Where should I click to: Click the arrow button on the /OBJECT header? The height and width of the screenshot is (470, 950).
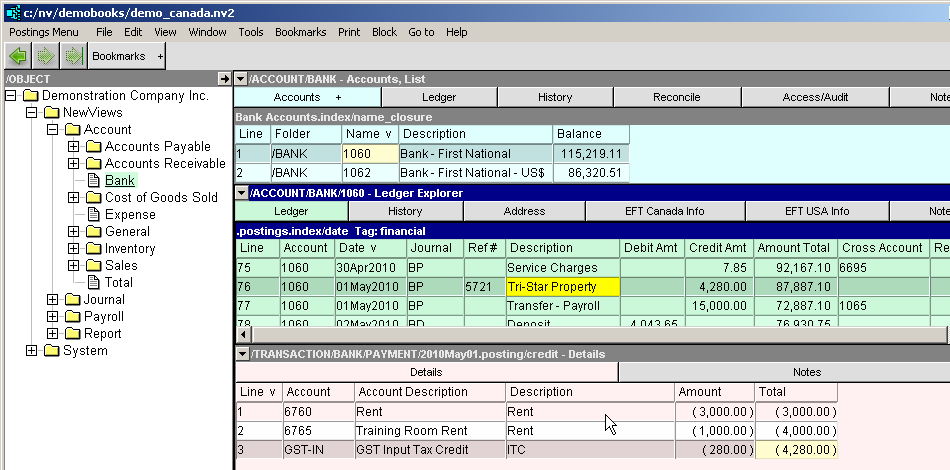pos(224,79)
